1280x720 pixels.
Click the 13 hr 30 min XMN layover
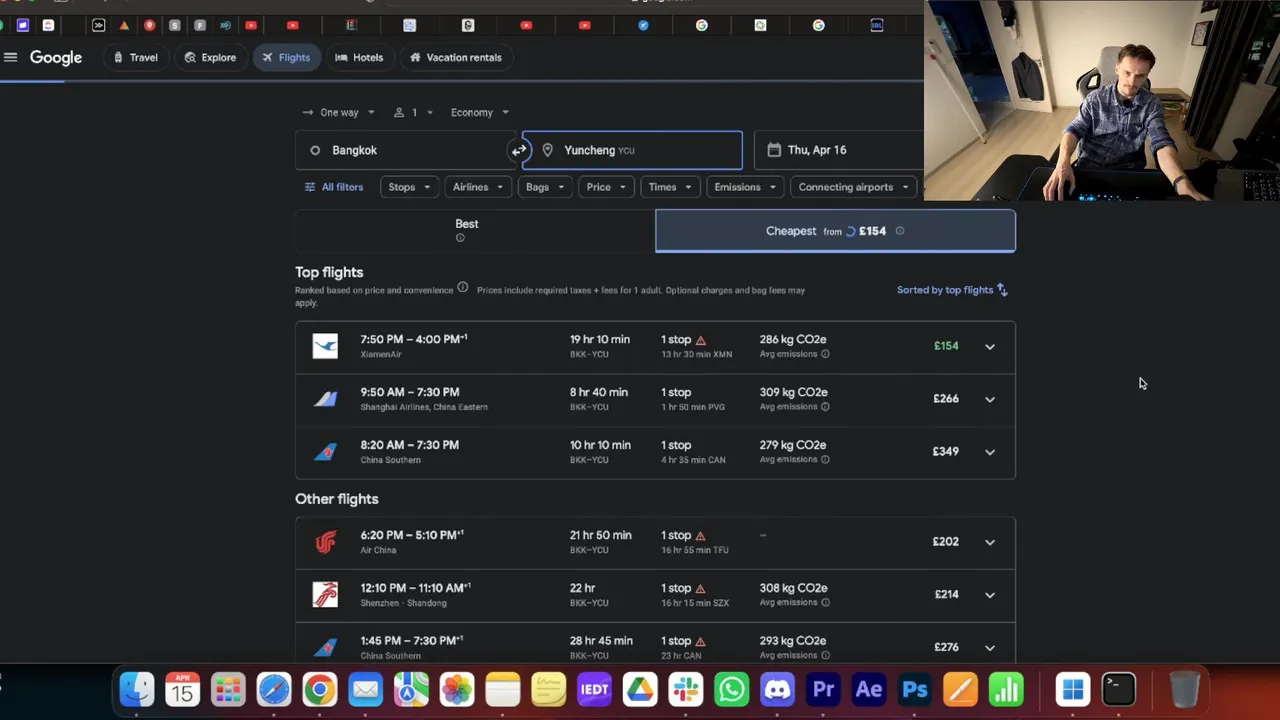696,354
